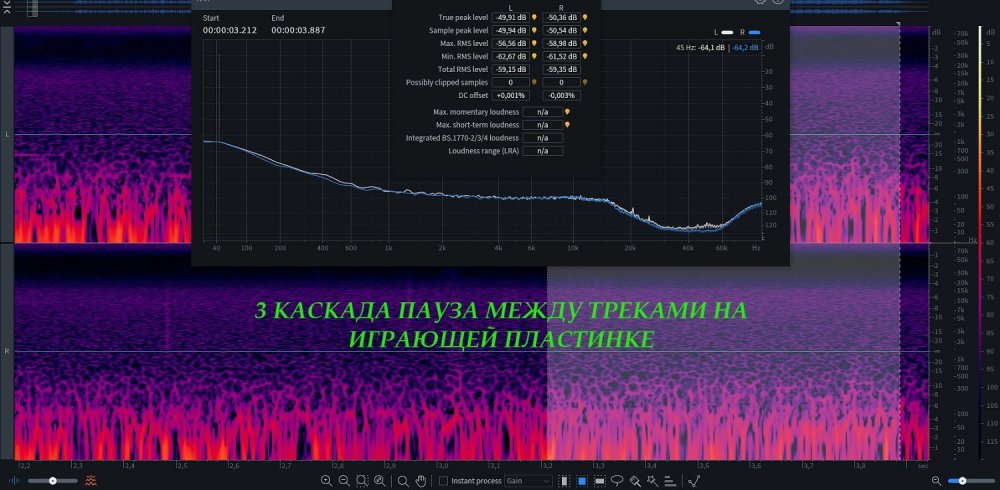Click the -61,52 dB Min. RMS value

point(561,56)
